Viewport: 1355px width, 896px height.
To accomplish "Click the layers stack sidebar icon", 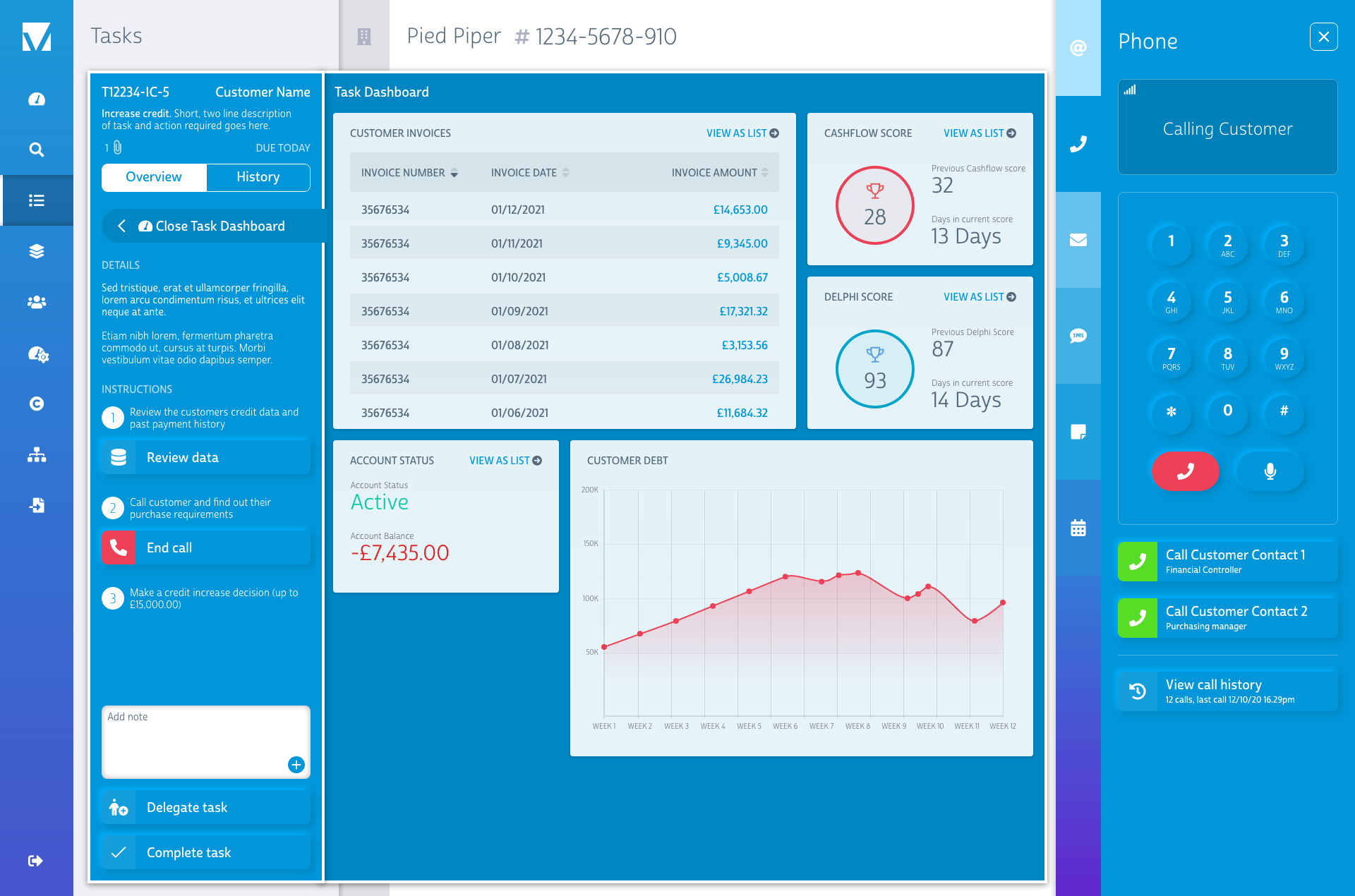I will click(x=37, y=251).
